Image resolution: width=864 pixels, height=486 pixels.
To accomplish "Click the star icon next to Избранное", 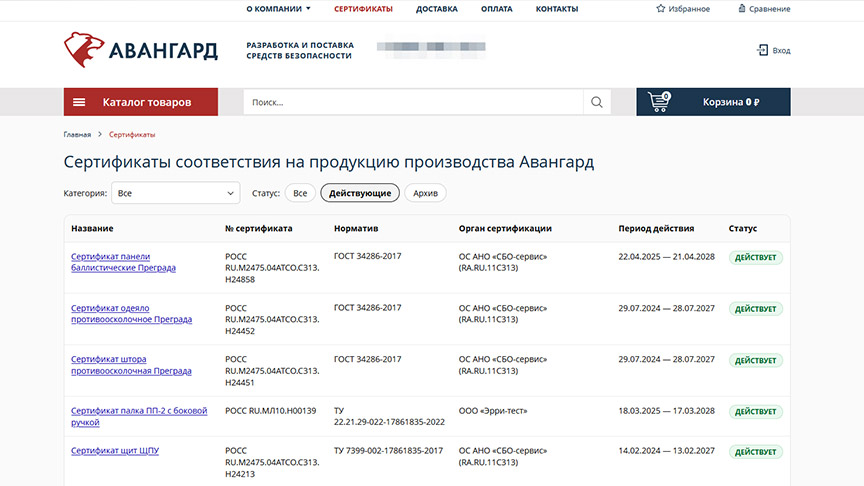I will [661, 8].
